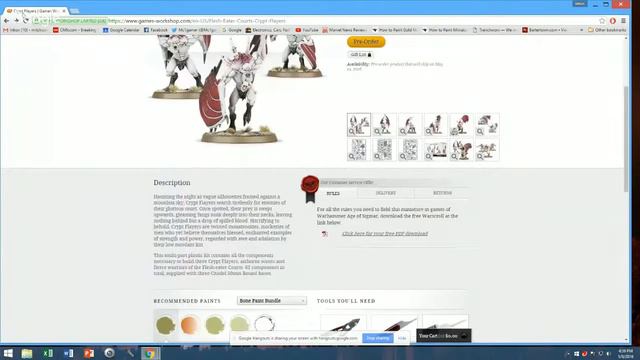Select the white paint swatch
The width and height of the screenshot is (640, 360).
(264, 324)
